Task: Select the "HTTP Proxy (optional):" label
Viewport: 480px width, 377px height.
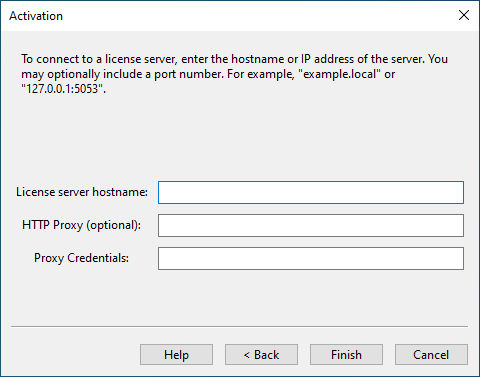Action: (82, 225)
